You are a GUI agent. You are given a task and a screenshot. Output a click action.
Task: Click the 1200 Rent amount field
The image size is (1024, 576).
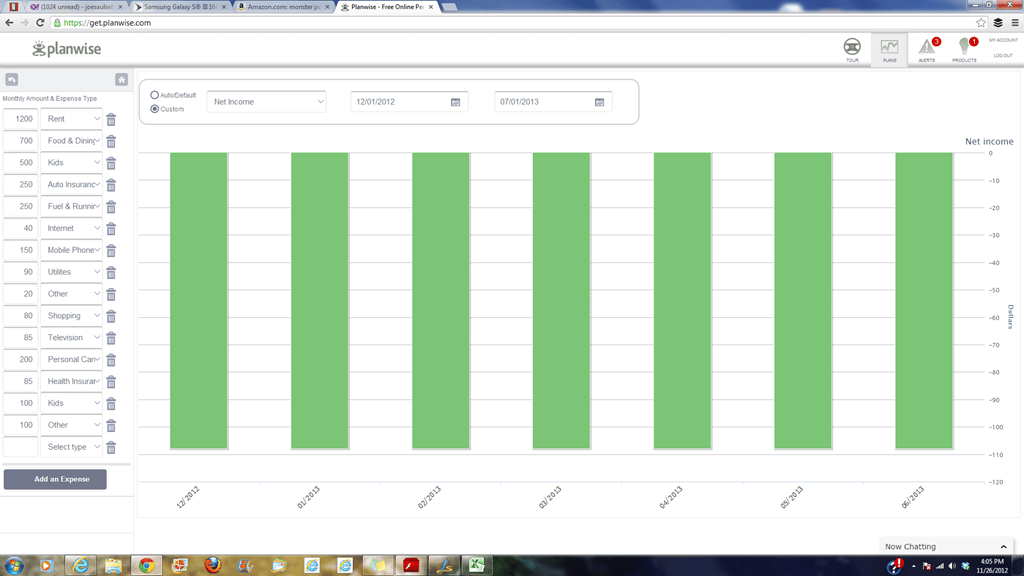tap(21, 119)
